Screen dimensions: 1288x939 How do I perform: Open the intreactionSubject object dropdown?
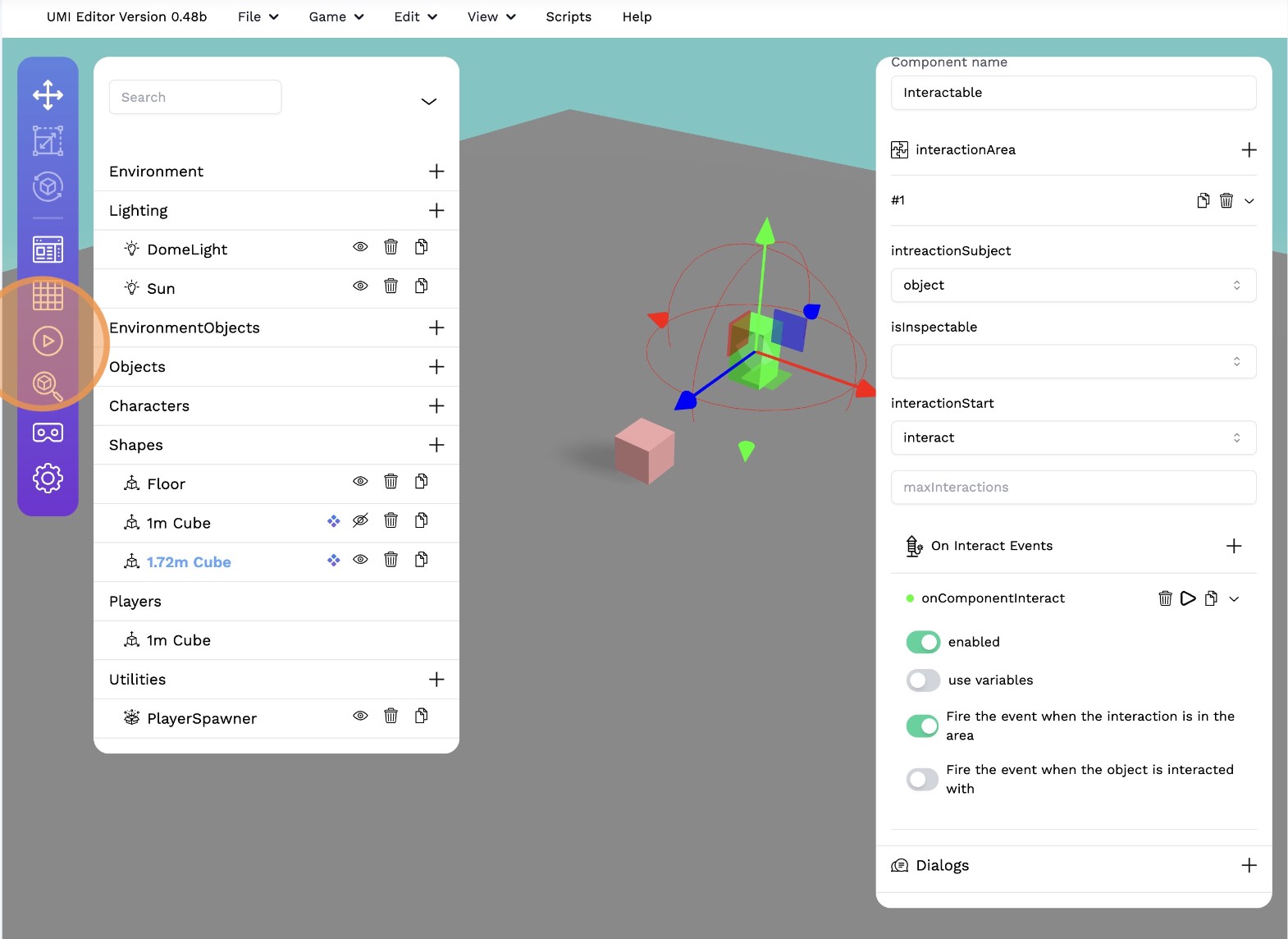coord(1072,286)
